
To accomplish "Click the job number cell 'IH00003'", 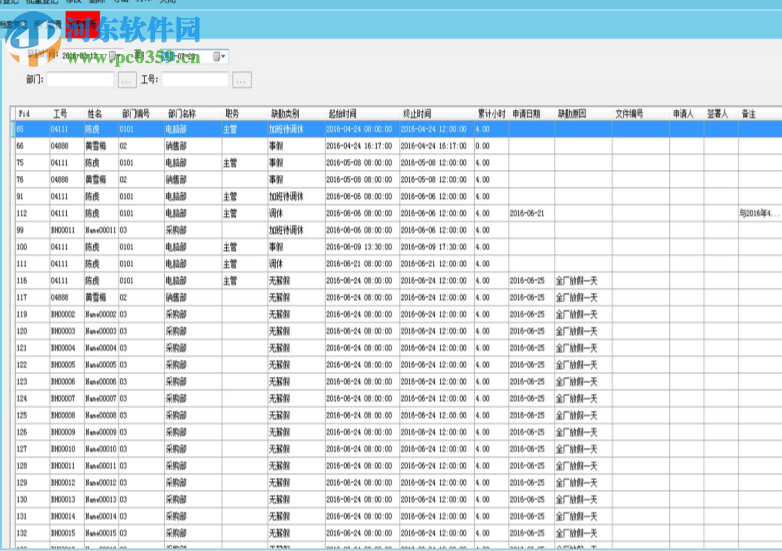I will (x=63, y=331).
